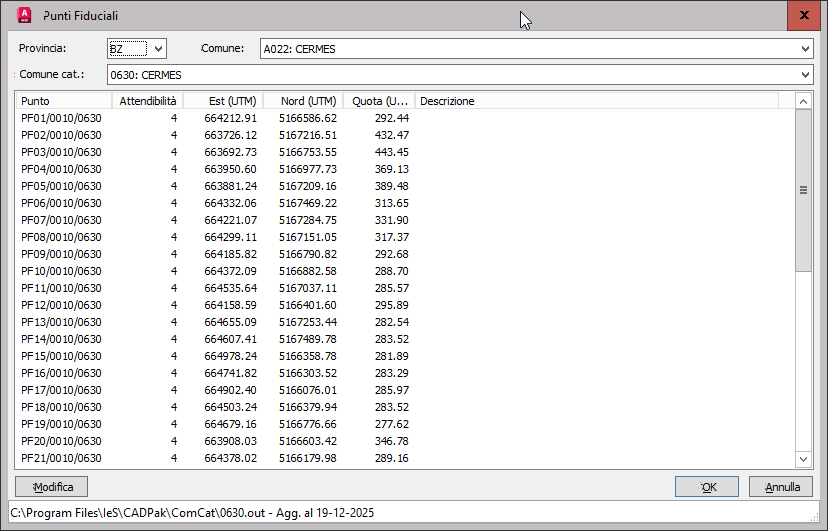The width and height of the screenshot is (828, 531).
Task: Sort by the Attendibilità column header
Action: click(x=147, y=101)
